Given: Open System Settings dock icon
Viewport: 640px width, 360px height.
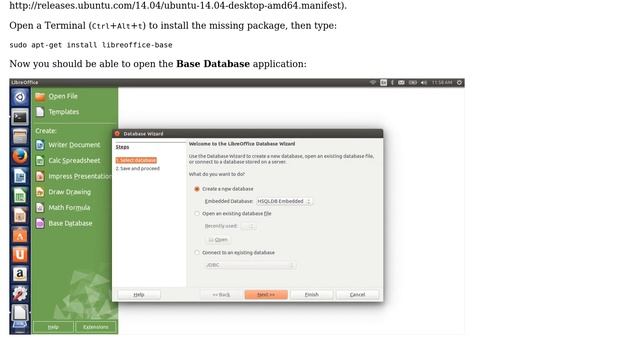Looking at the screenshot, I should click(20, 293).
